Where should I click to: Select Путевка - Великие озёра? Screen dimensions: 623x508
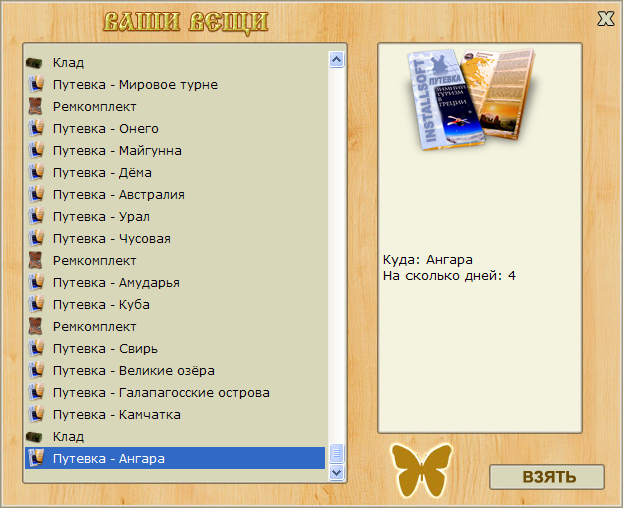click(175, 371)
